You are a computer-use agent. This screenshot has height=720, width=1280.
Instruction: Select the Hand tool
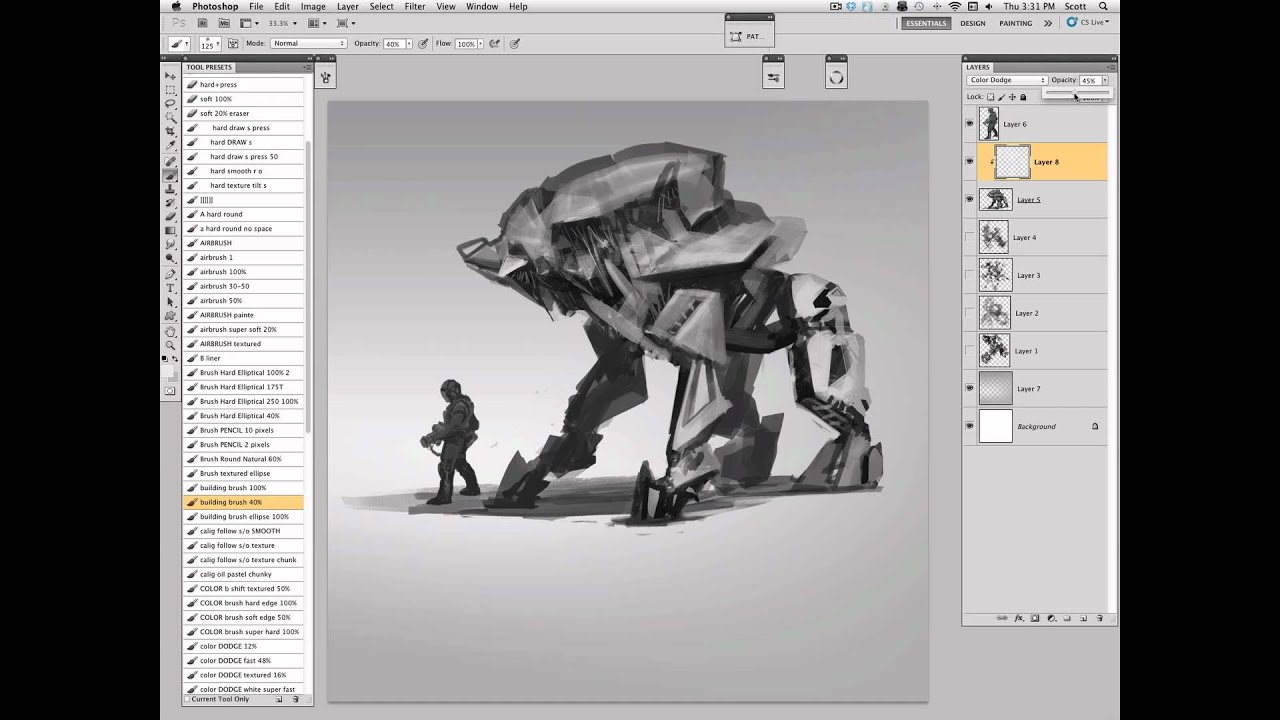pyautogui.click(x=170, y=331)
